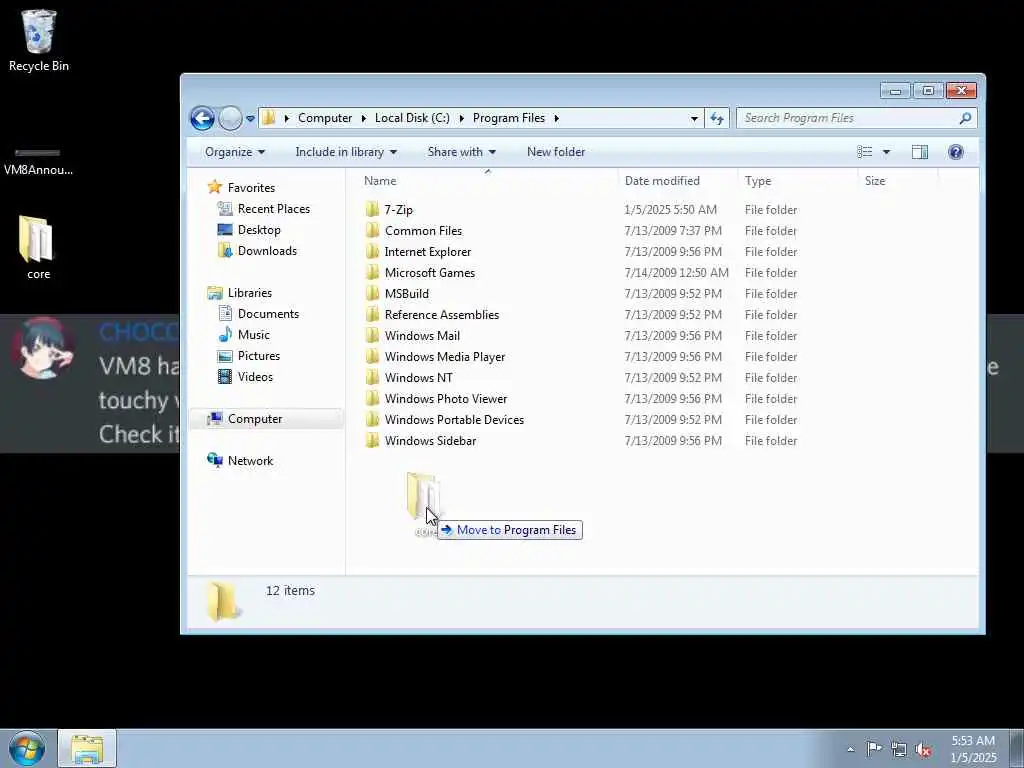Select the Windows Sidebar folder icon
This screenshot has width=1024, height=768.
(x=372, y=440)
